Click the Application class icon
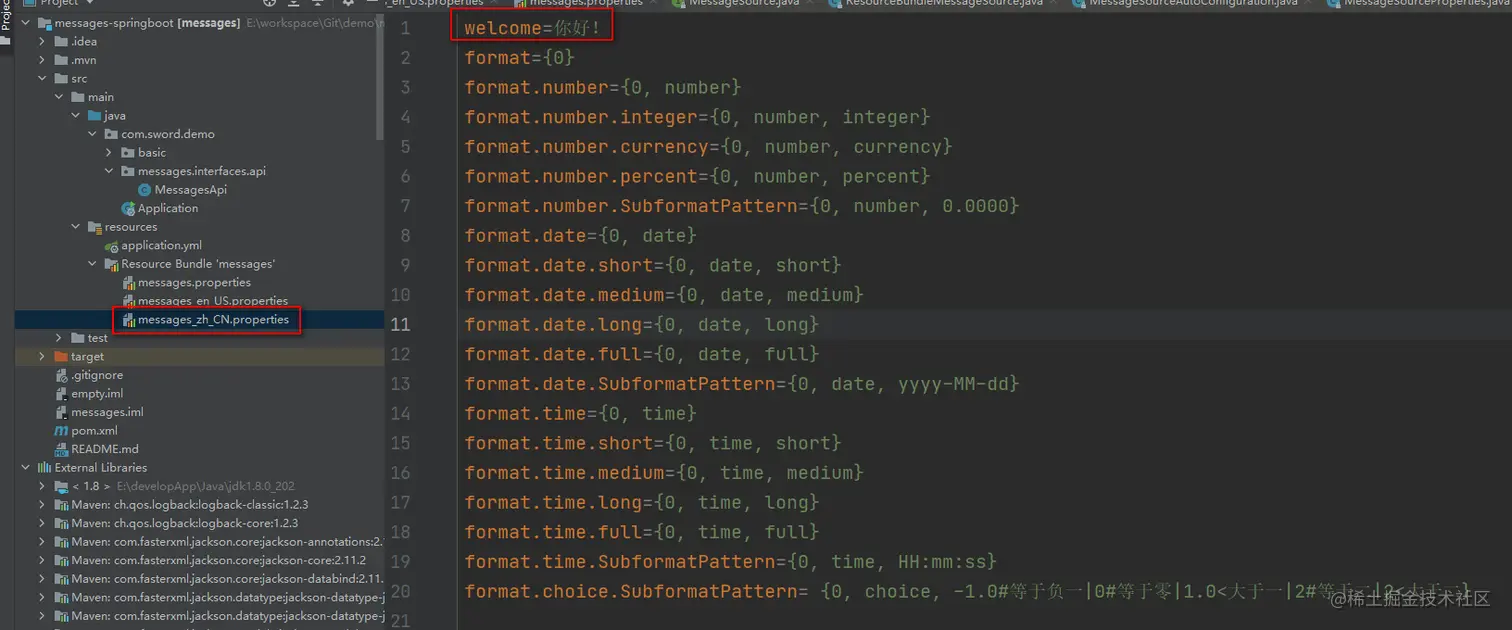The width and height of the screenshot is (1512, 630). (x=128, y=208)
